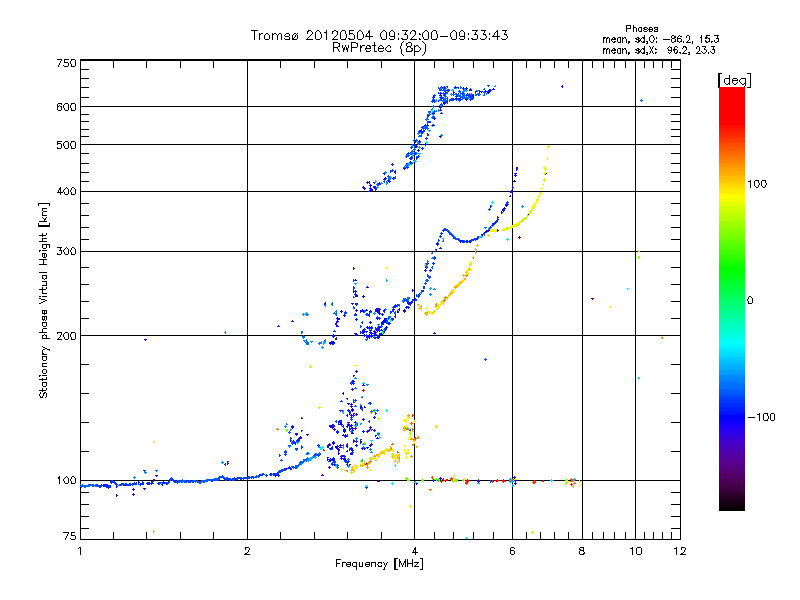Click the y-axis tick '75'
Screen dimensions: 800x600
pyautogui.click(x=70, y=536)
